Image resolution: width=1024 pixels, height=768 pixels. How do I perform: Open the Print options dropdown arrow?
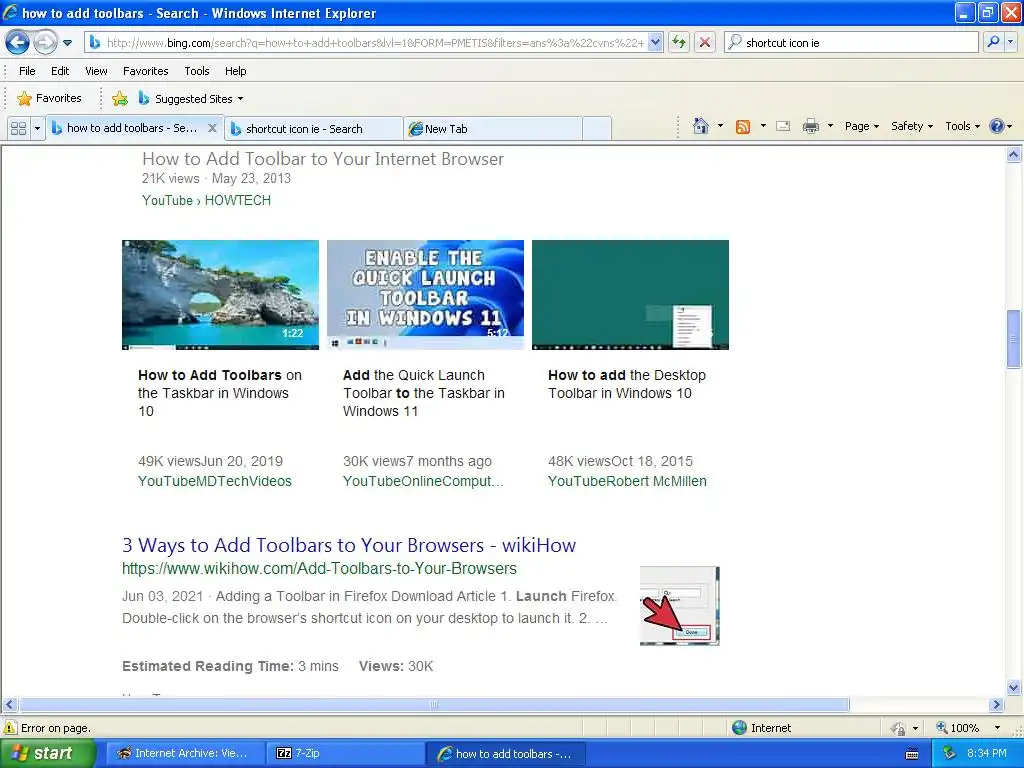[830, 126]
